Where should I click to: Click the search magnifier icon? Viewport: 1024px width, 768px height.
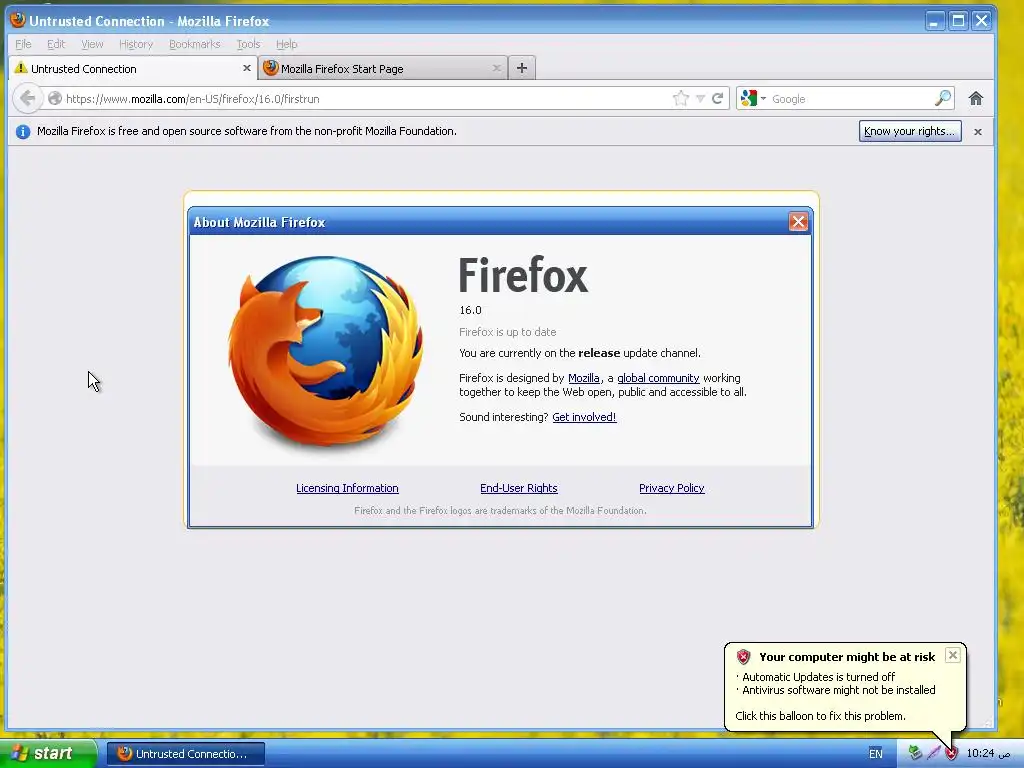942,99
